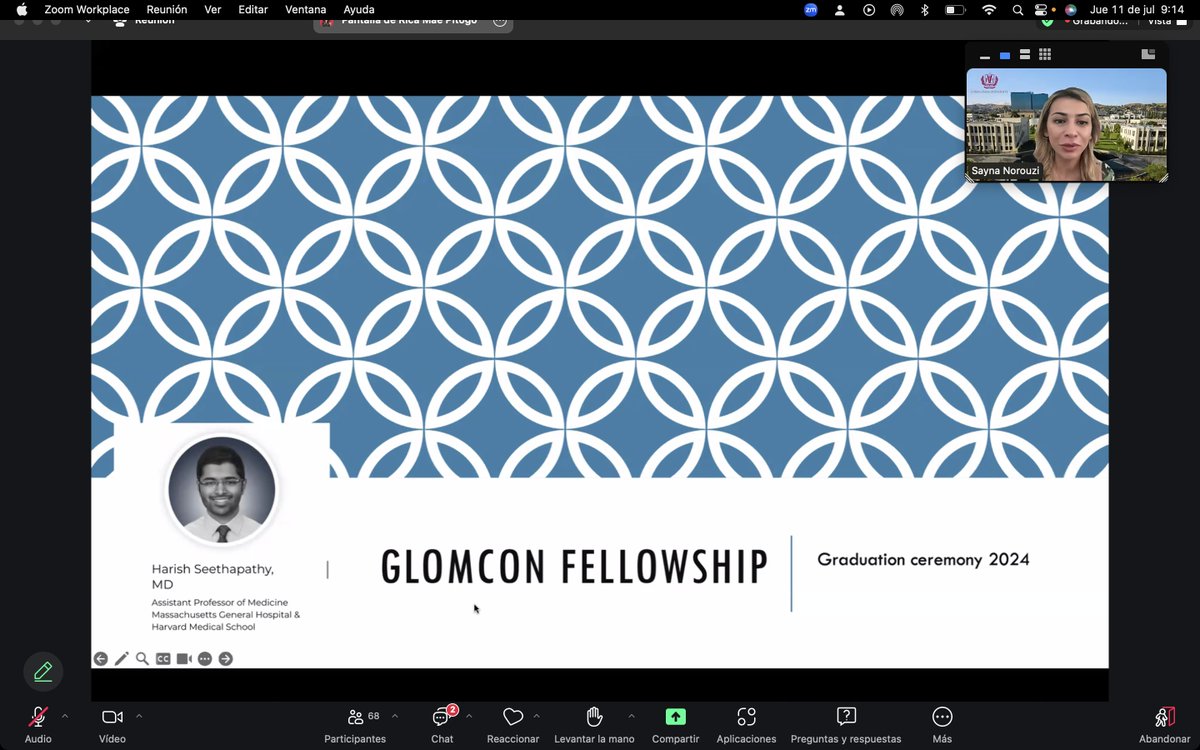1200x750 pixels.
Task: Minimize the speaker video panel
Action: (986, 56)
